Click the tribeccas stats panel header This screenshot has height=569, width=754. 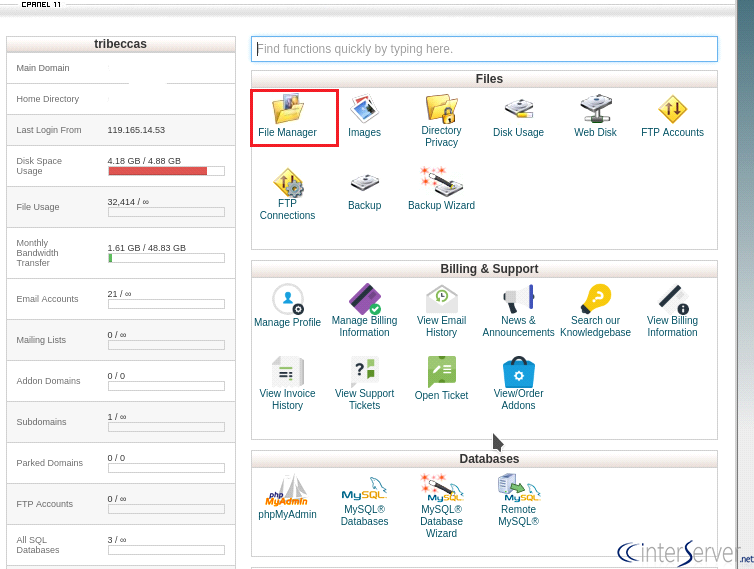(x=121, y=44)
